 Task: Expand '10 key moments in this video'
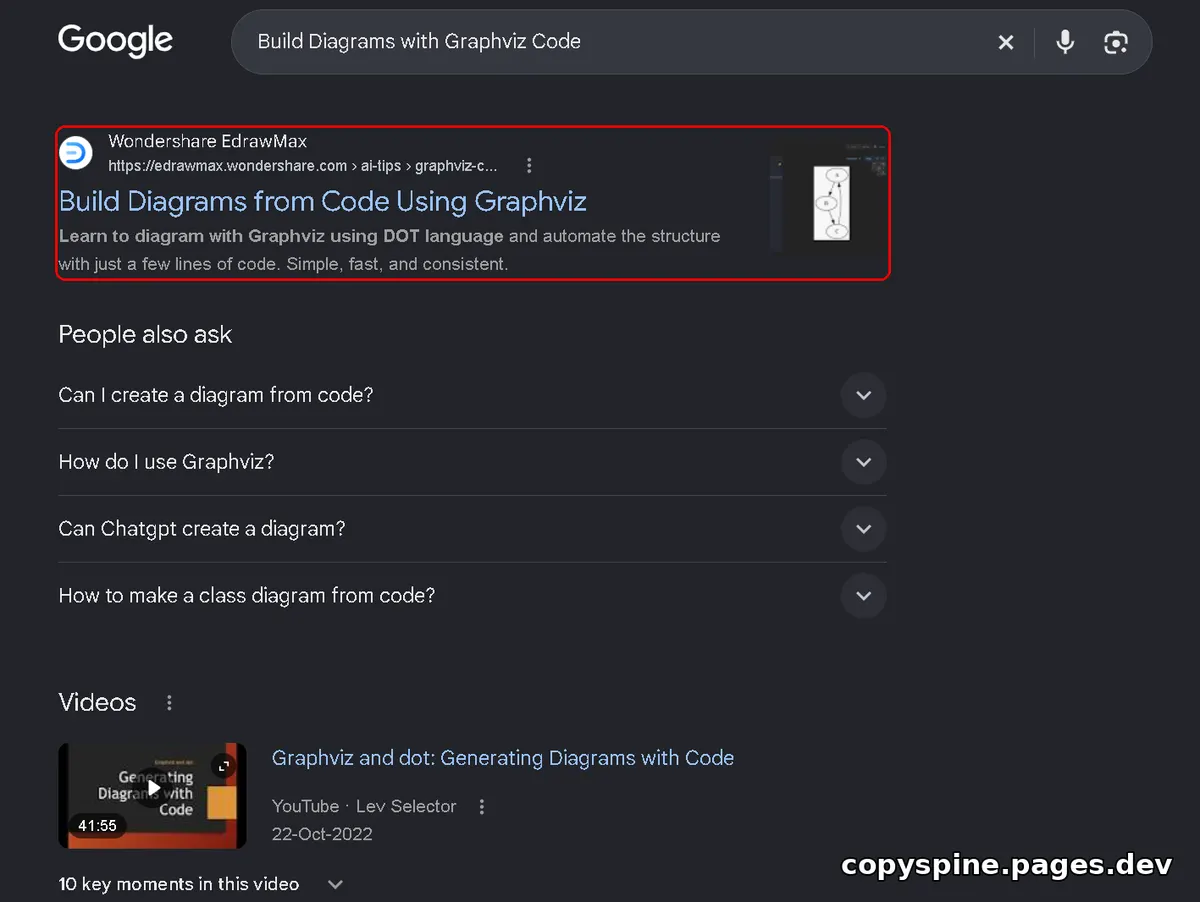click(201, 884)
